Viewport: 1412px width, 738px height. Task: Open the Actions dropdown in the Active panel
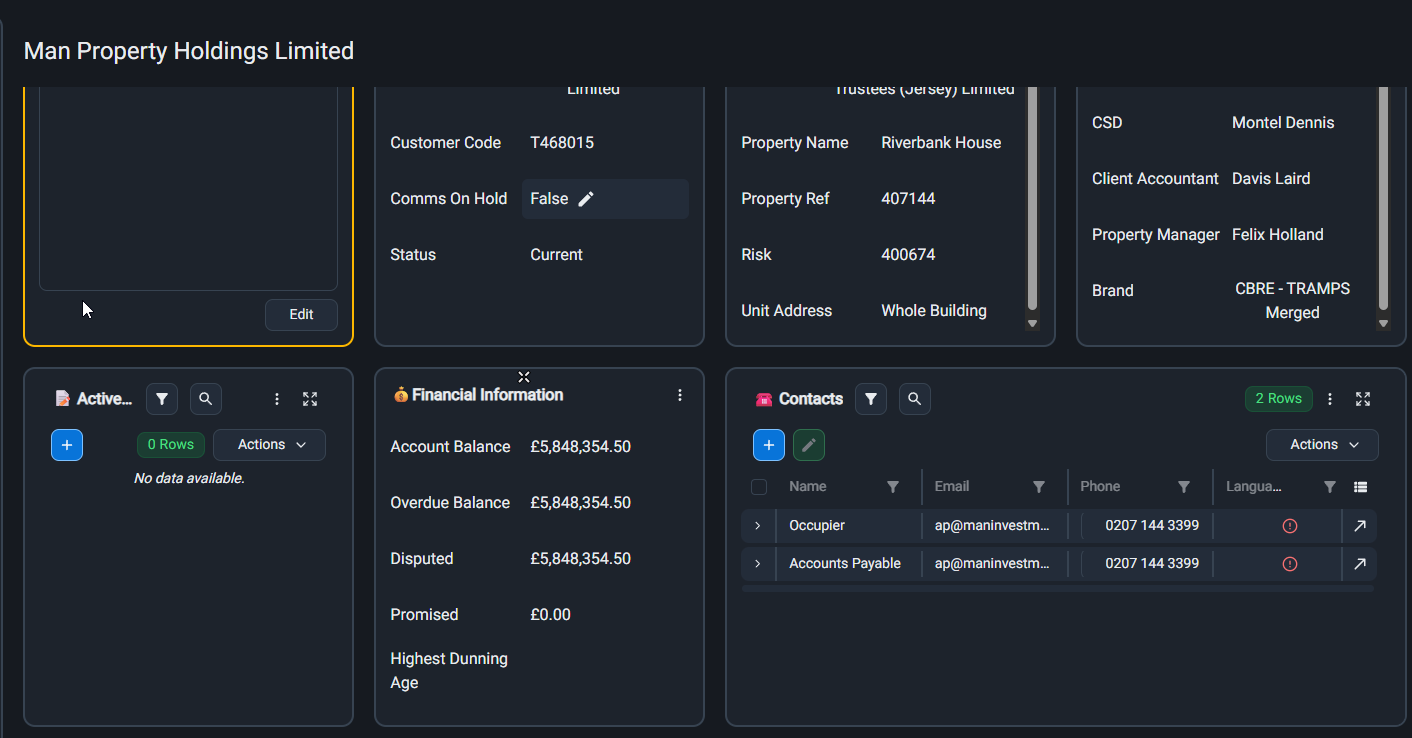pyautogui.click(x=269, y=445)
